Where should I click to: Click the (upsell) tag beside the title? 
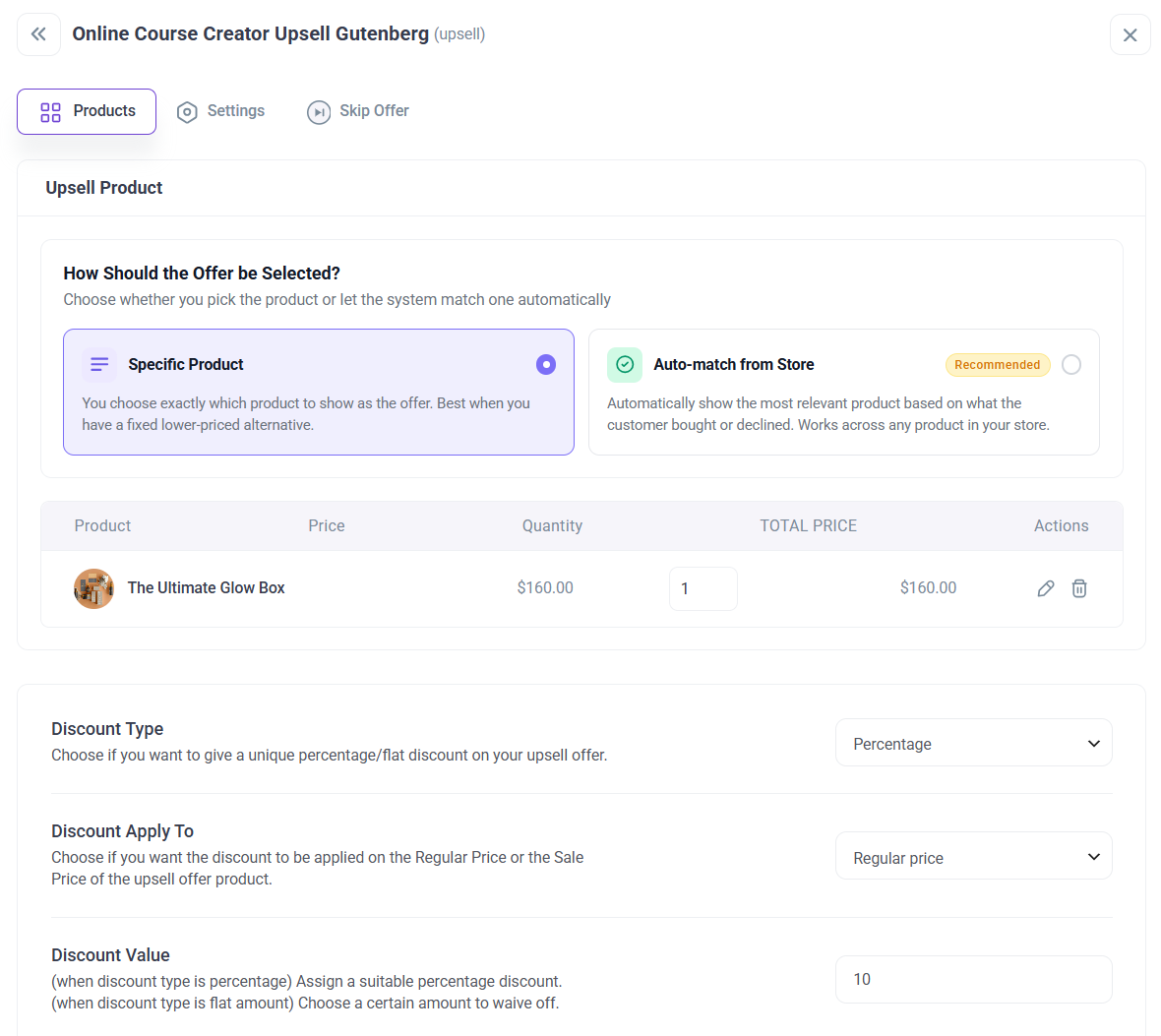(x=459, y=34)
